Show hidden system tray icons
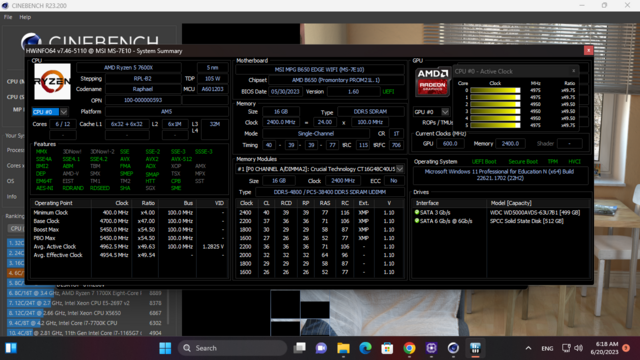 [x=528, y=348]
